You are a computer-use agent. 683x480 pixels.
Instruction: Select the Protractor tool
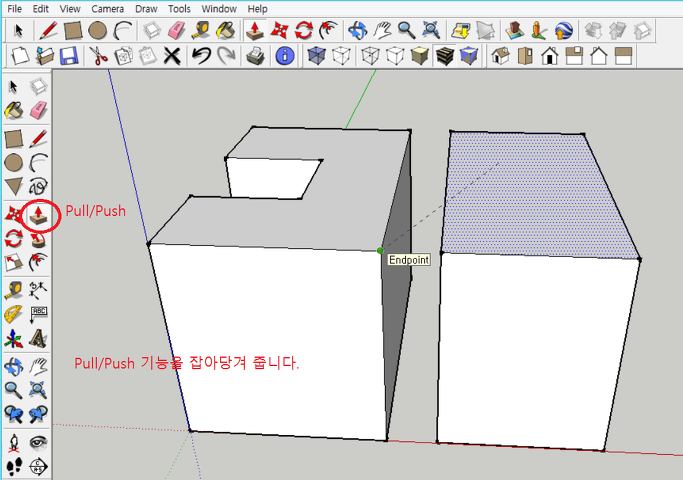(x=14, y=314)
